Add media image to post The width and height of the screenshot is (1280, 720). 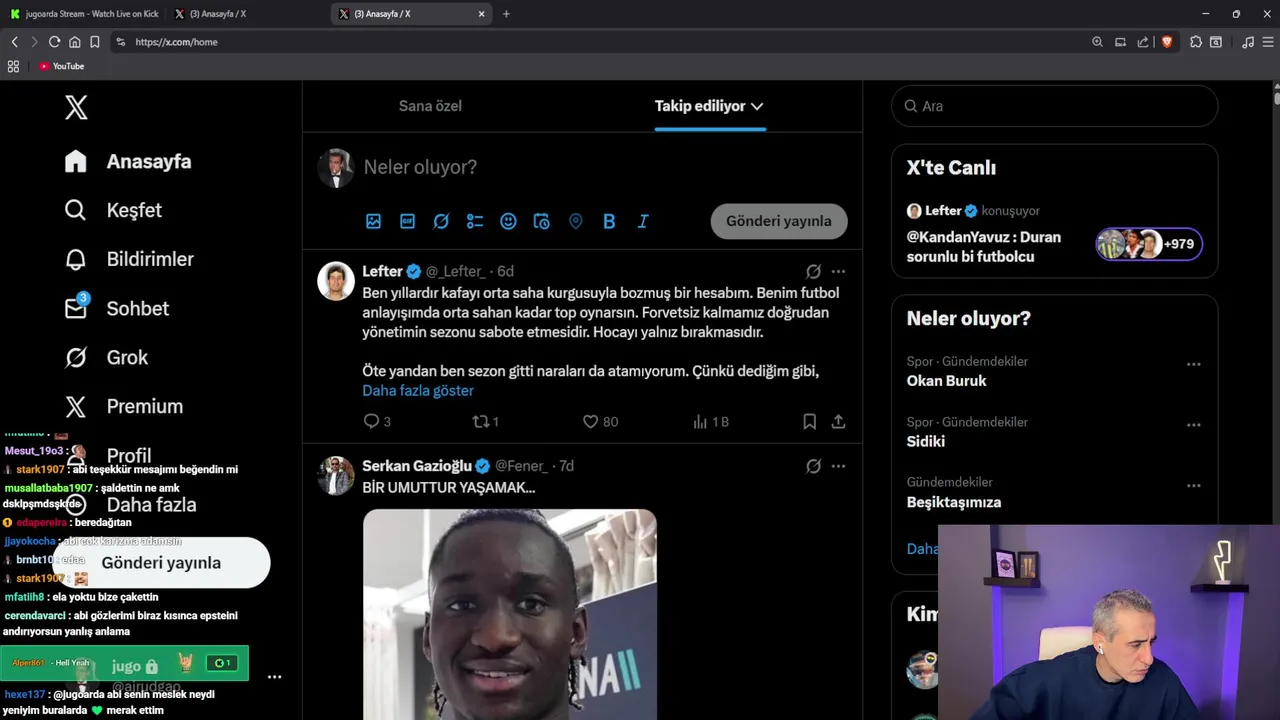pos(373,221)
